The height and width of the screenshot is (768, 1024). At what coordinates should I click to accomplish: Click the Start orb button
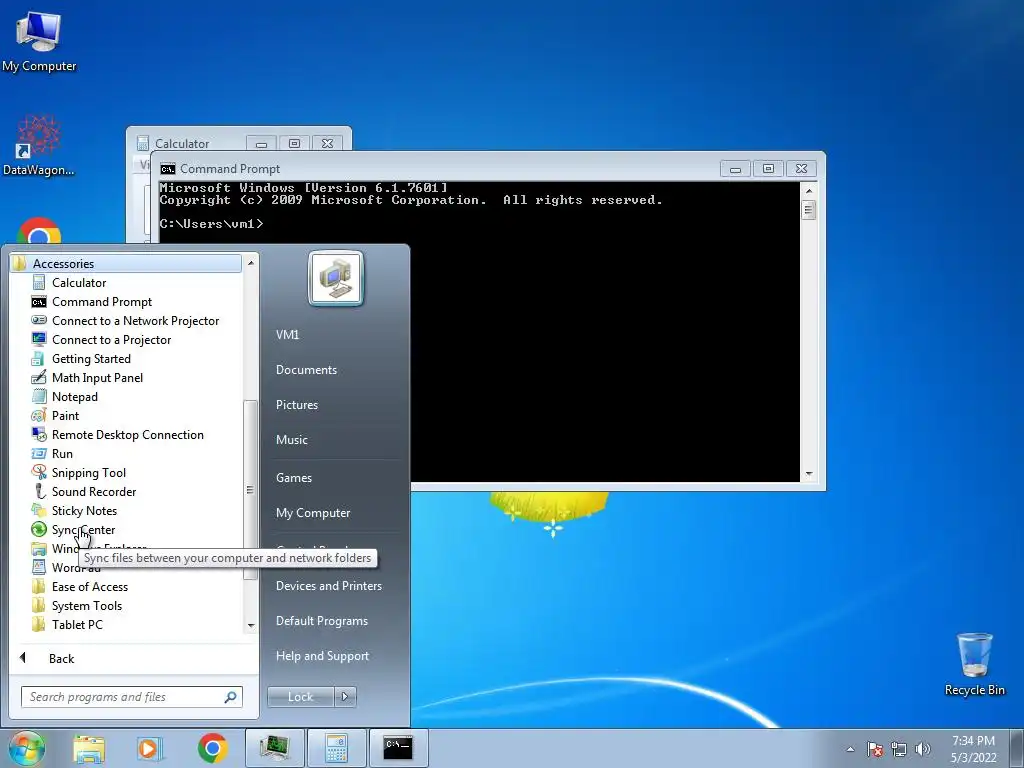click(27, 748)
